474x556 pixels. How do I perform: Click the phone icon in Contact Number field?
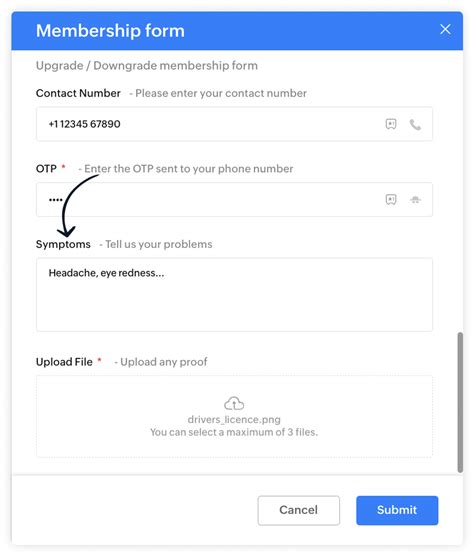[x=415, y=124]
